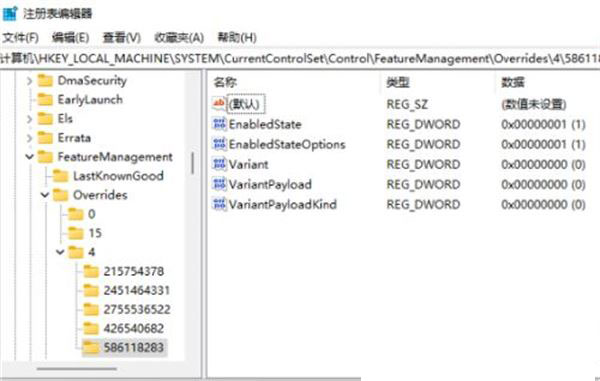600x381 pixels.
Task: Click the 2755536522 folder icon
Action: (91, 310)
